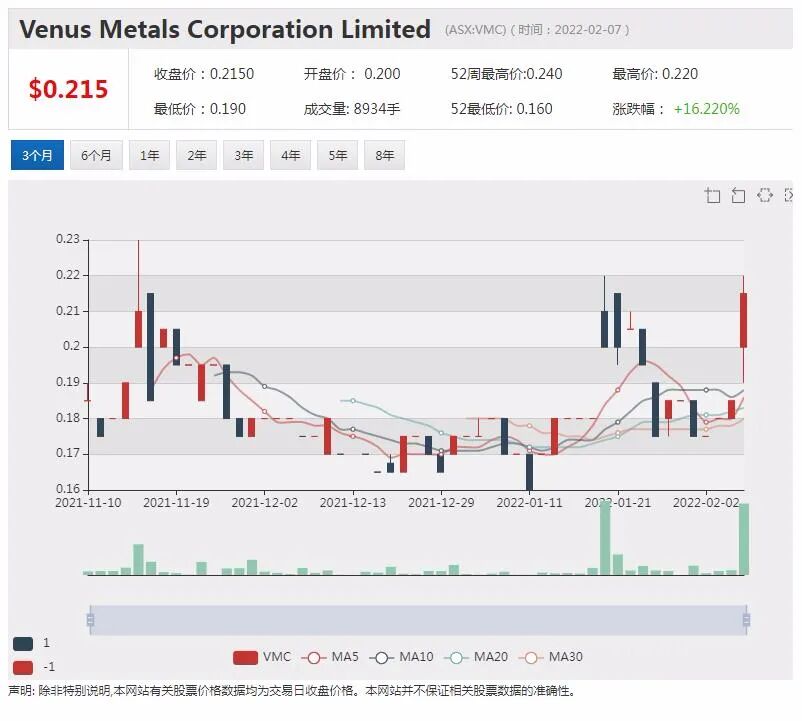Click 52周最高价:0.240 text

(506, 74)
